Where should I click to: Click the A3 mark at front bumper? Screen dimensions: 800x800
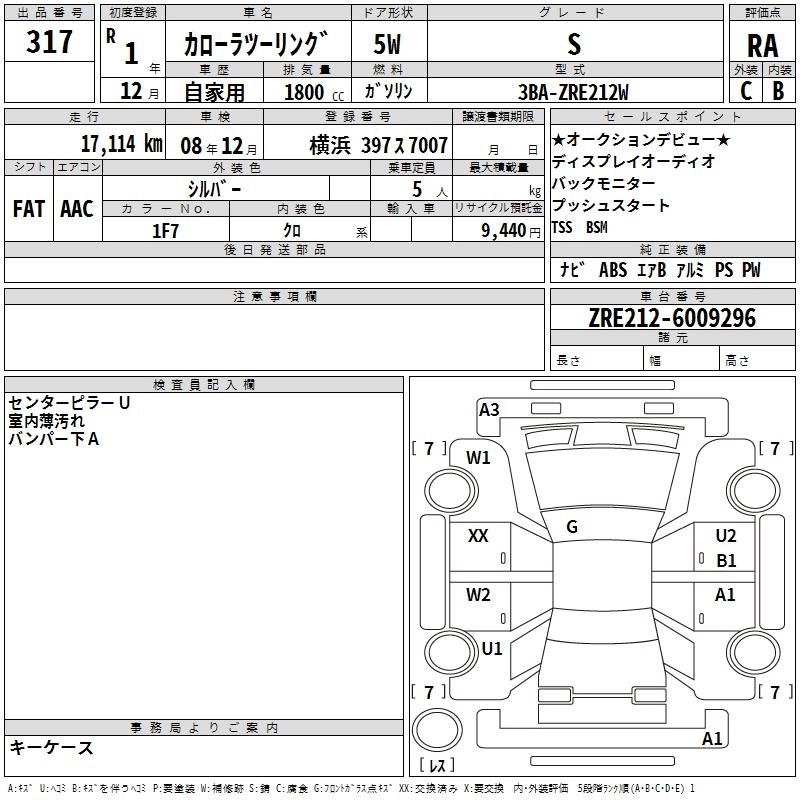[x=489, y=409]
